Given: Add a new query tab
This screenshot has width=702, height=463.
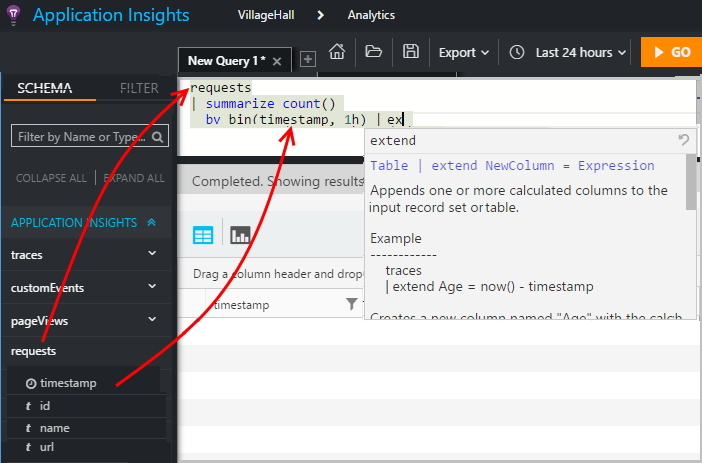Looking at the screenshot, I should (x=308, y=59).
